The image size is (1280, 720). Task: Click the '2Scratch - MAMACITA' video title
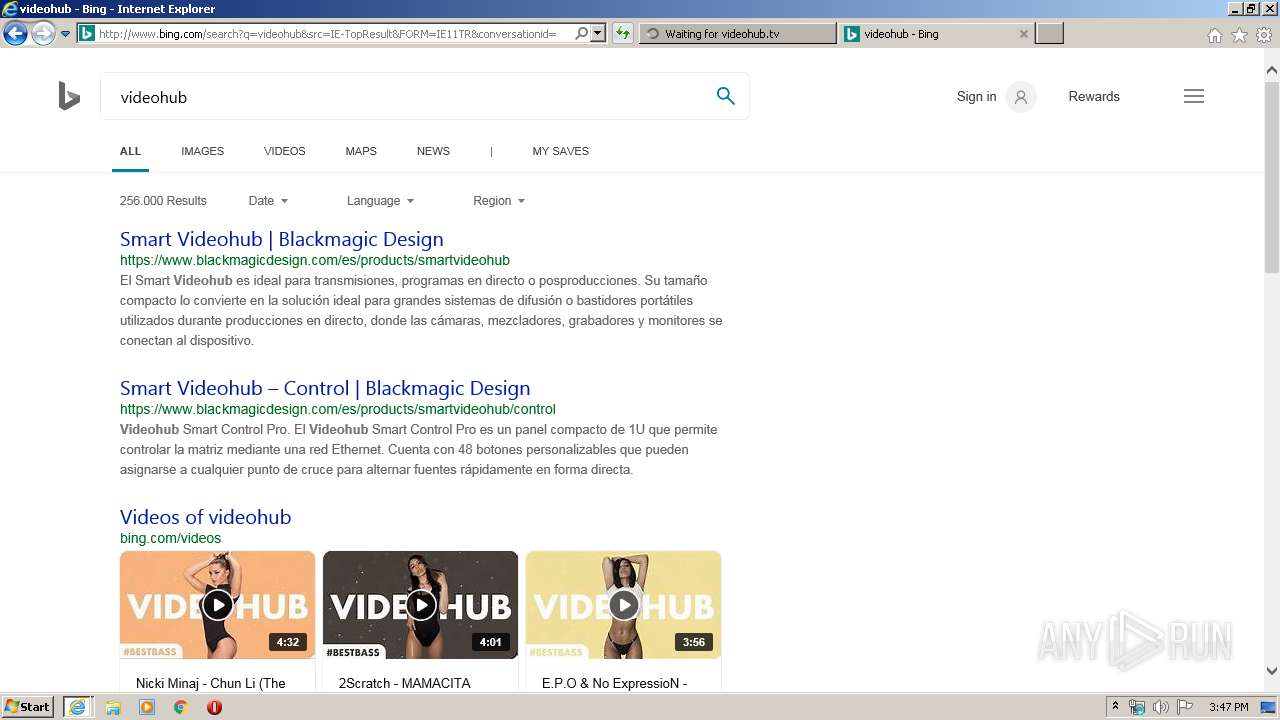[x=404, y=684]
